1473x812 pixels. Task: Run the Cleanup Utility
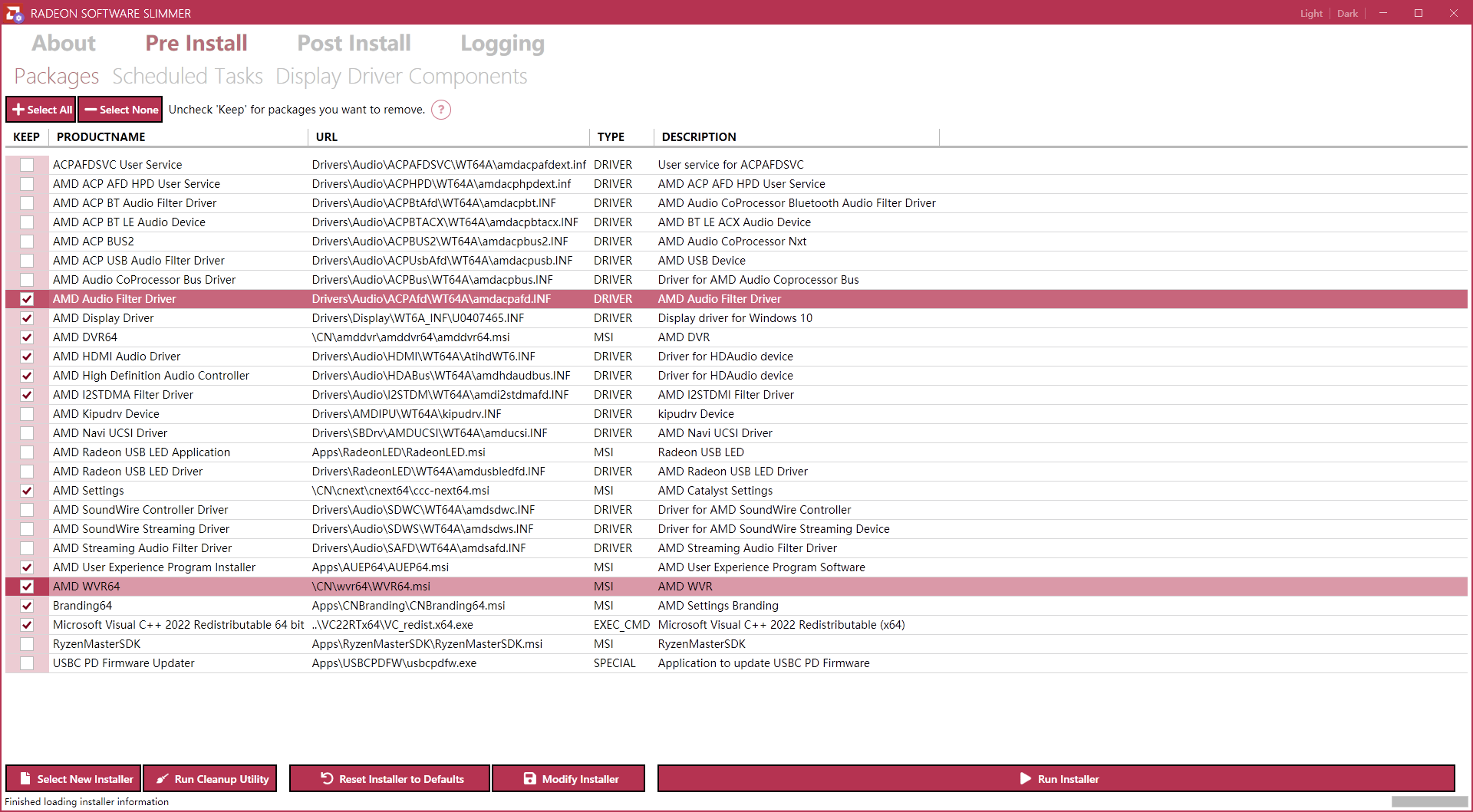[x=210, y=778]
